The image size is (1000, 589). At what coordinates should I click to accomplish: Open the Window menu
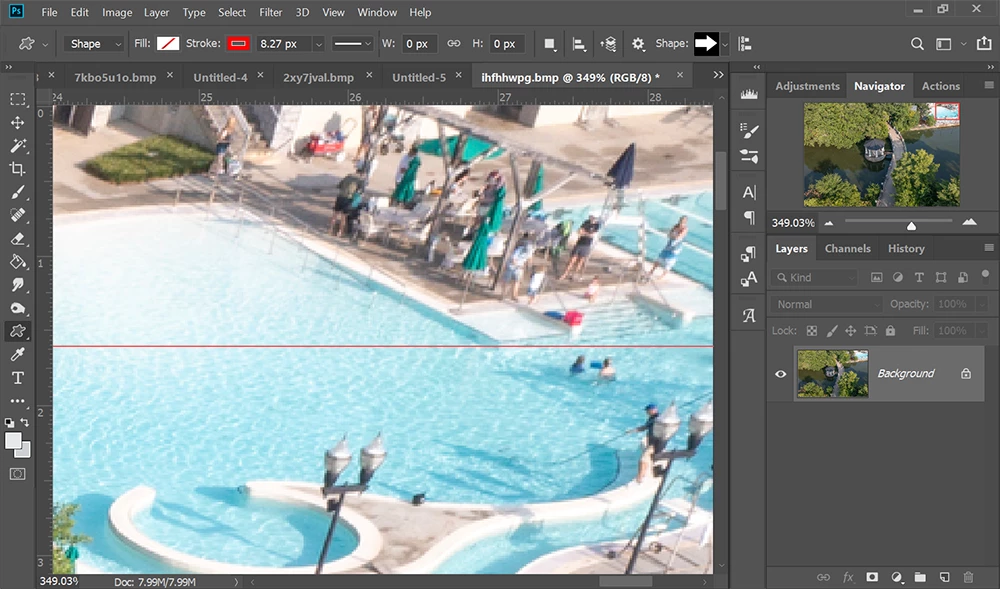[377, 12]
